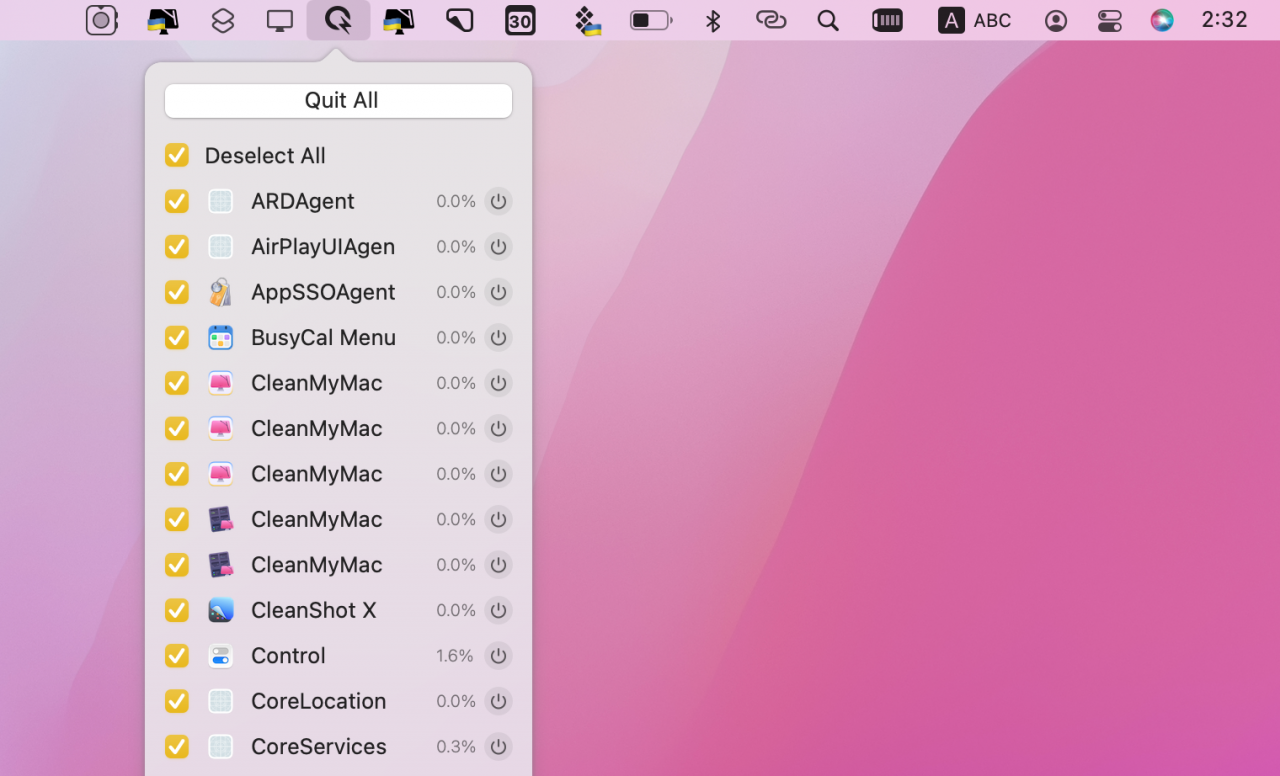Click the 0.0% usage value for AirPlayUIAgen
The image size is (1280, 776).
tap(455, 247)
